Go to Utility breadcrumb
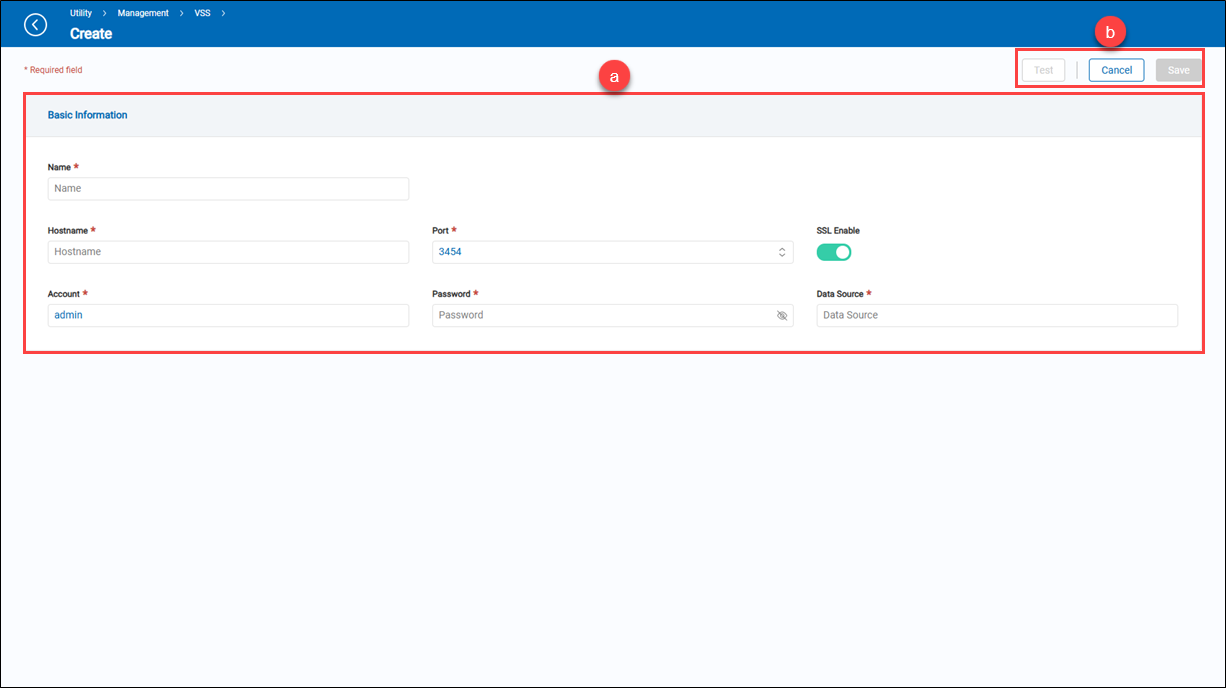This screenshot has height=688, width=1226. pyautogui.click(x=81, y=13)
